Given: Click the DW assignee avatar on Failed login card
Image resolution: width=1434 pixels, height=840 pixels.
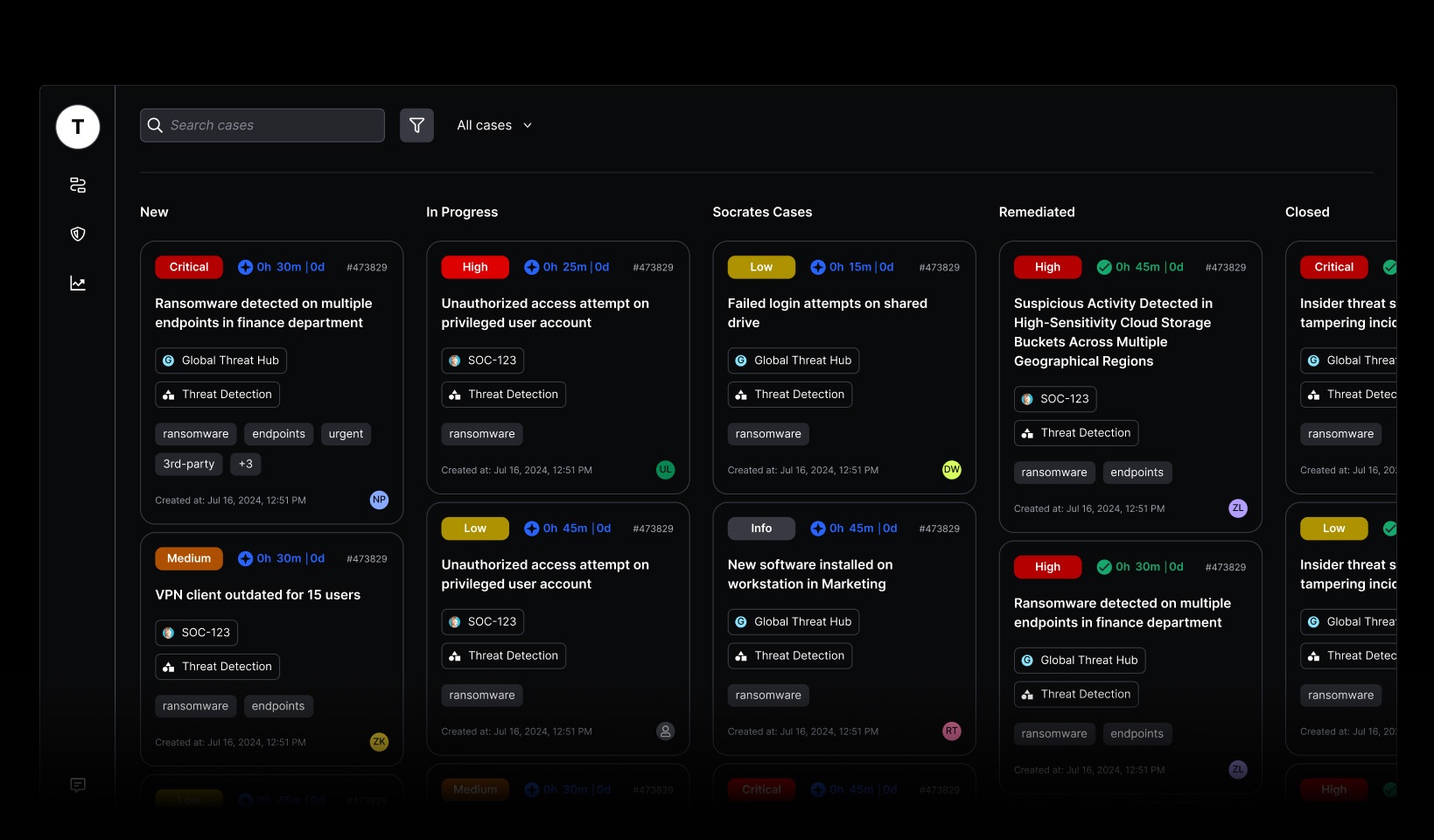Looking at the screenshot, I should coord(951,470).
